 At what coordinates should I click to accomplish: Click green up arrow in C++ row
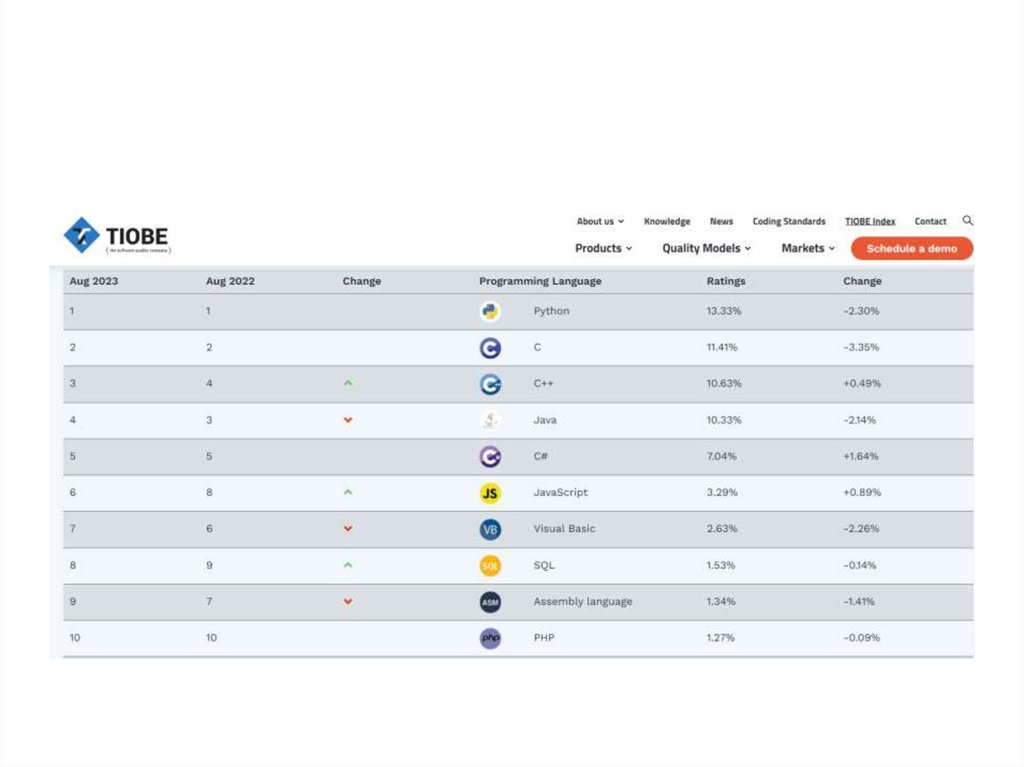(x=348, y=383)
